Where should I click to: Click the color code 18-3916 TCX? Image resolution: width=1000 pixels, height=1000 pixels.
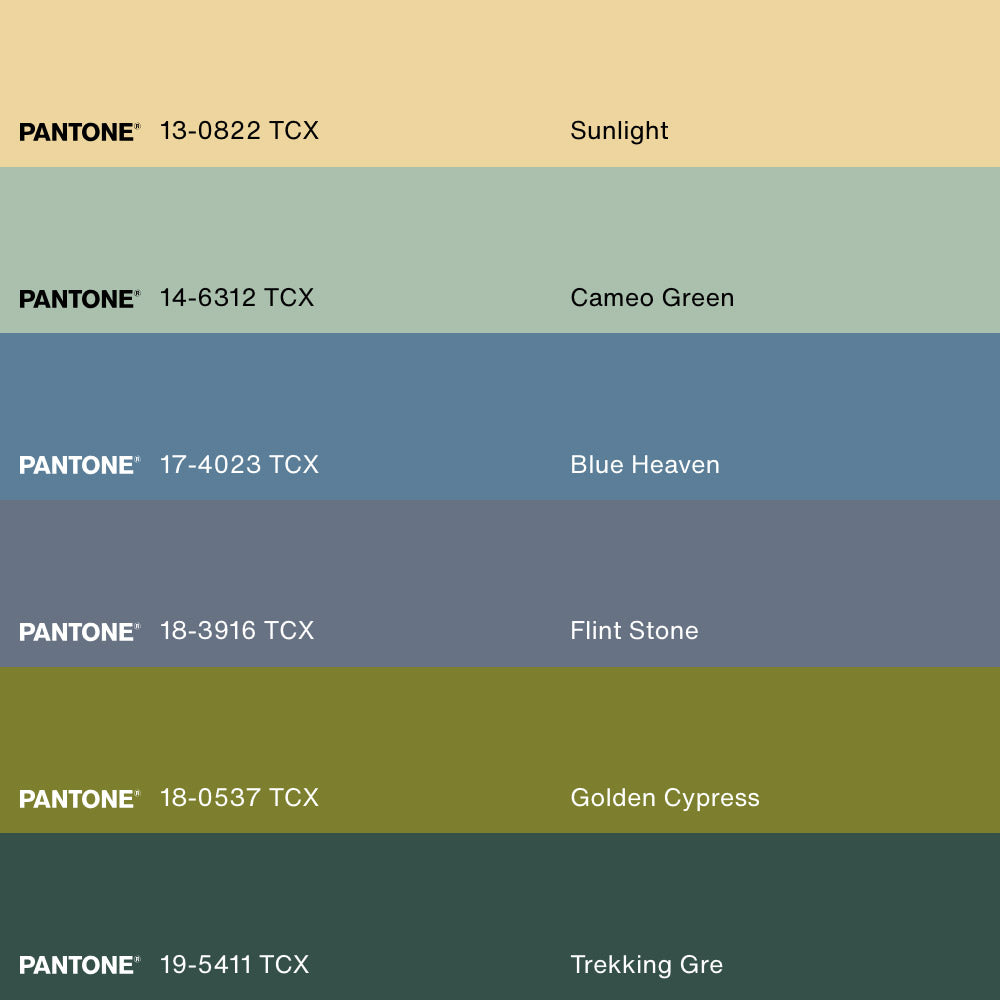[237, 631]
